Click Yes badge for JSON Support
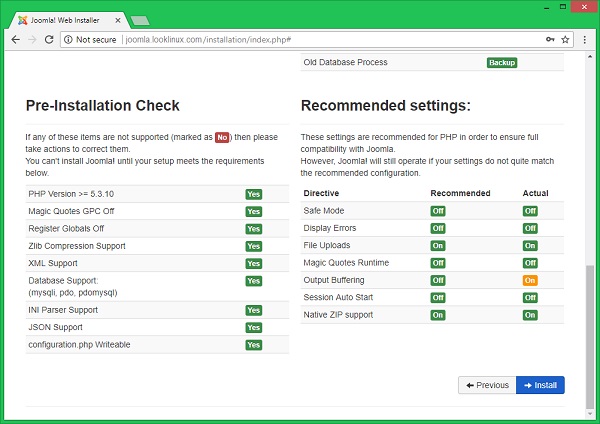Screen dimensions: 600x424 254,328
